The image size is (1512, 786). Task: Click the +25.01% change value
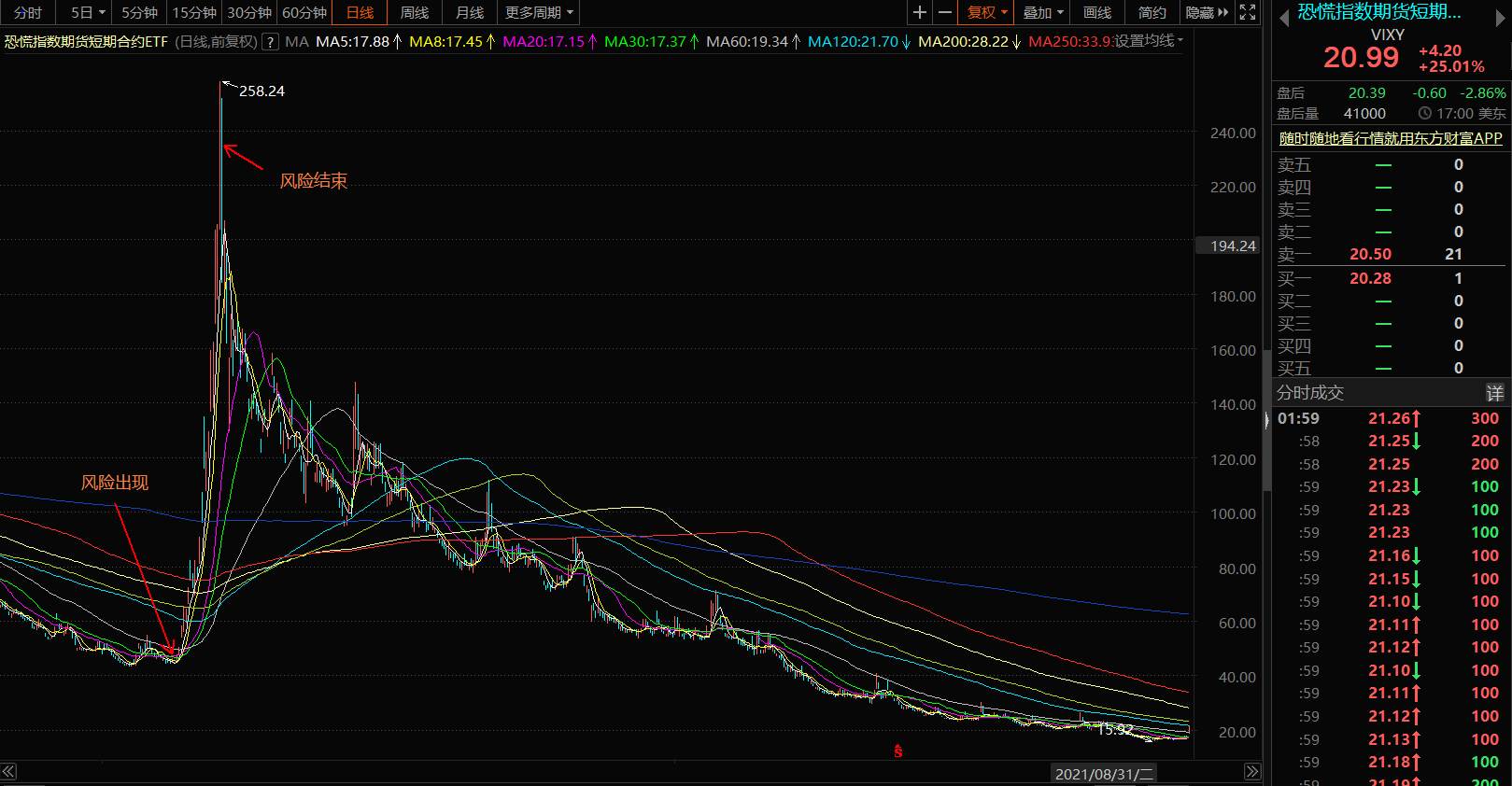(1450, 66)
